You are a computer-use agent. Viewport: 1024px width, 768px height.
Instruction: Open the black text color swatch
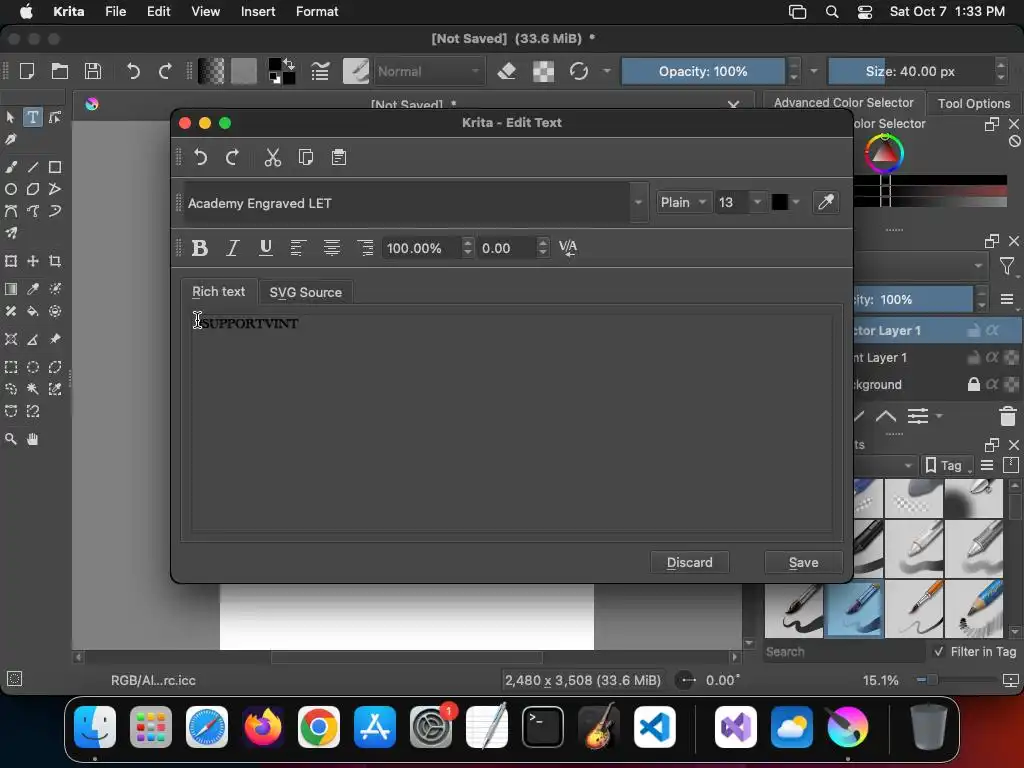[786, 202]
